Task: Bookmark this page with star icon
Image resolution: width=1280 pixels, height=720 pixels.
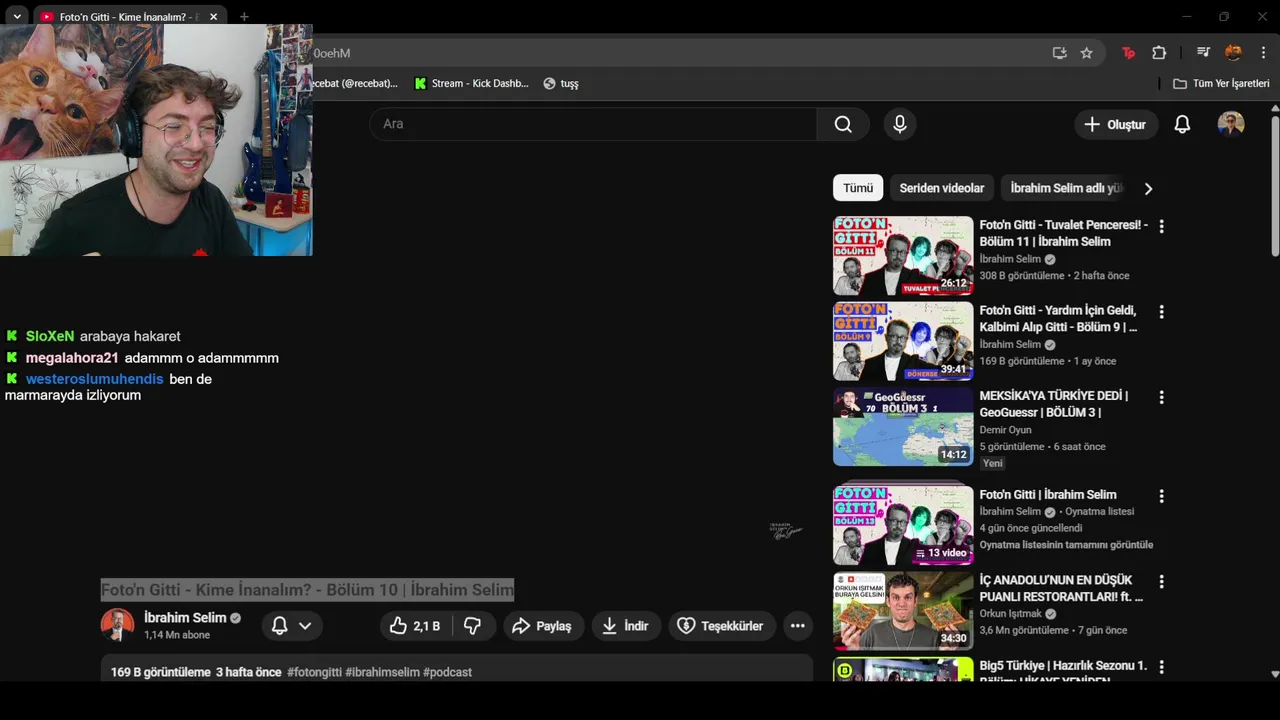Action: pos(1087,53)
